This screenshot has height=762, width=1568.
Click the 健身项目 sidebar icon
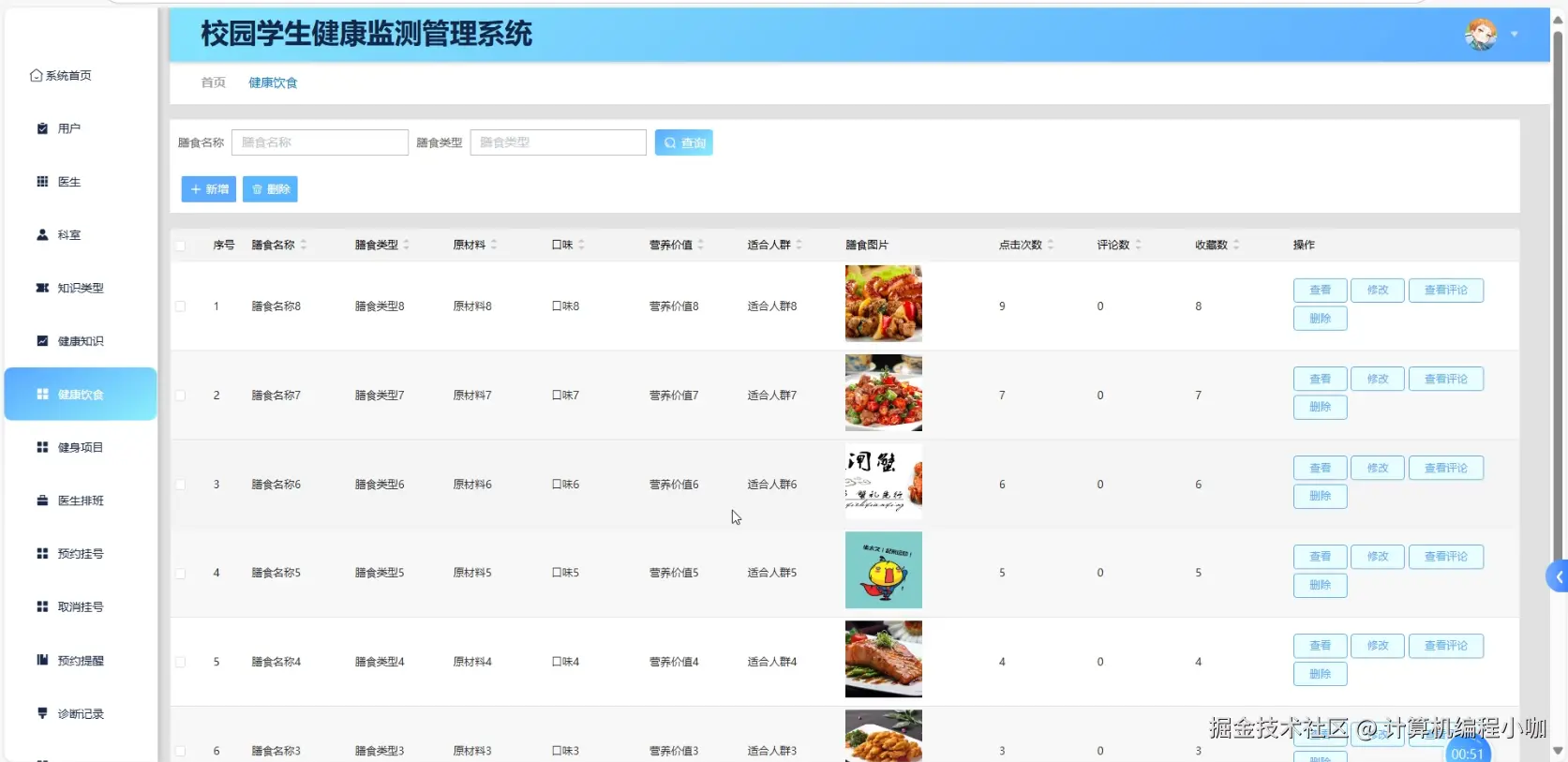click(x=42, y=447)
